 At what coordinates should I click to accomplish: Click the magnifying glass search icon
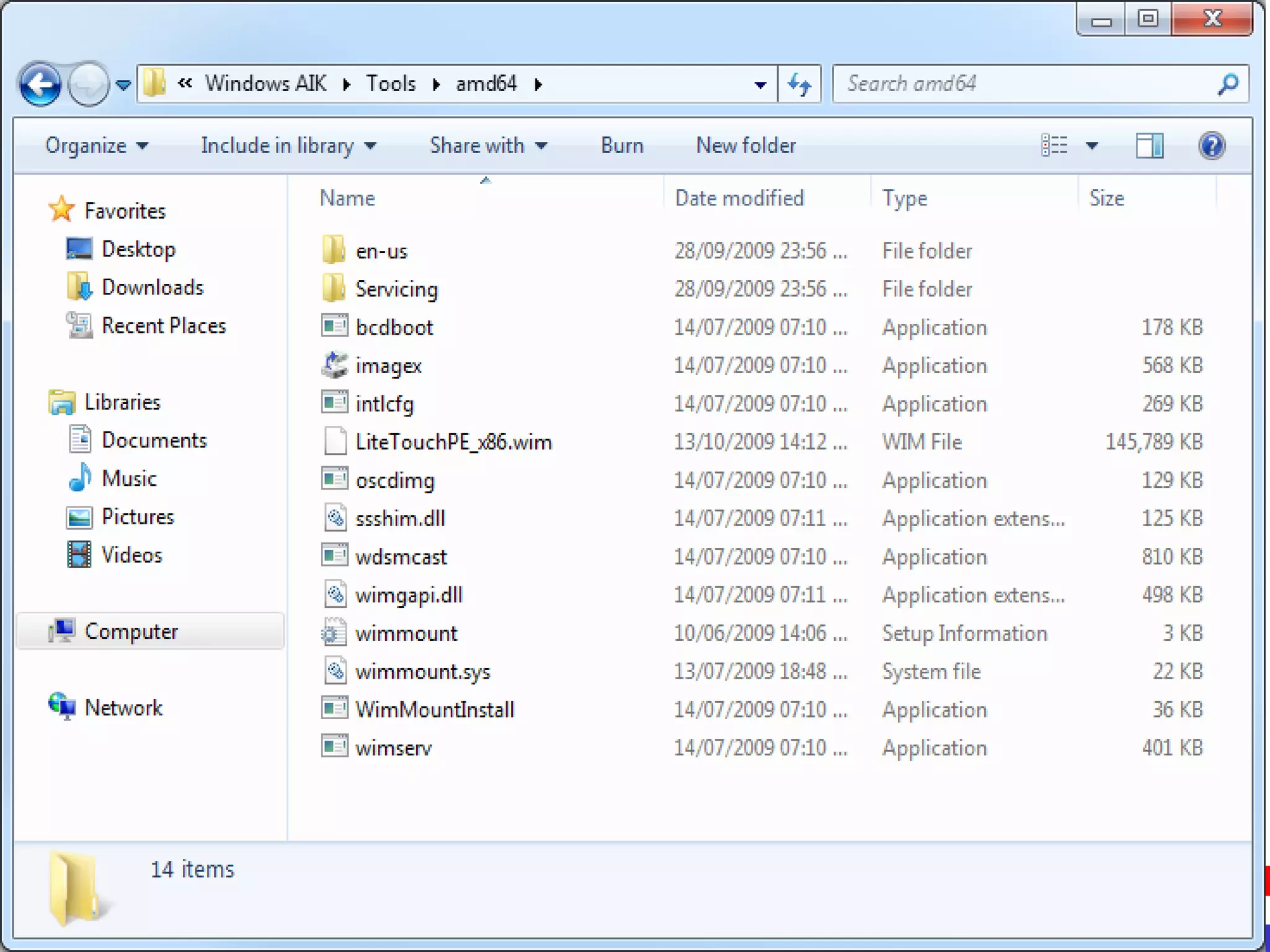(x=1228, y=84)
